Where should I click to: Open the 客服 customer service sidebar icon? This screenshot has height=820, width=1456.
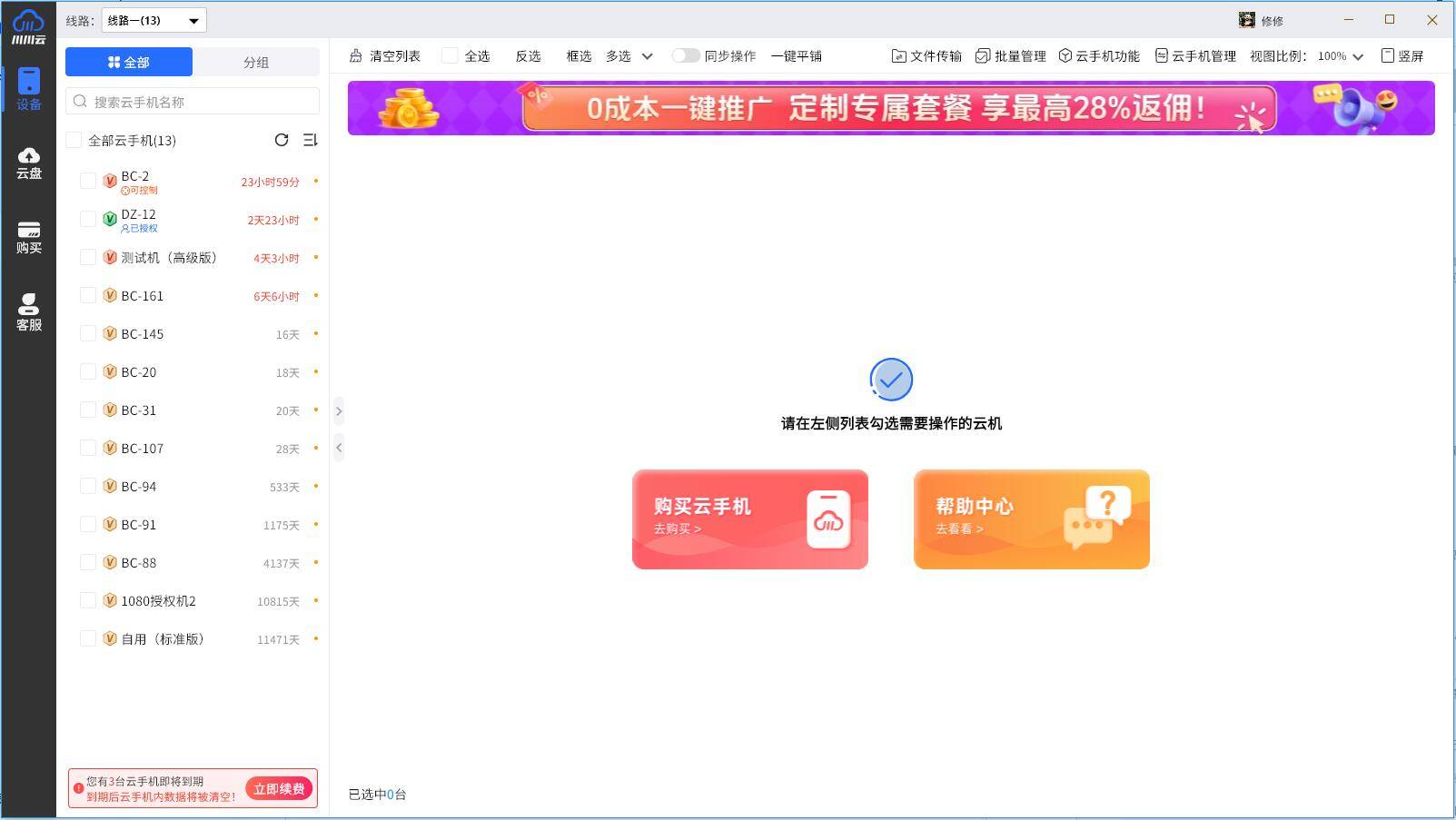(x=28, y=312)
